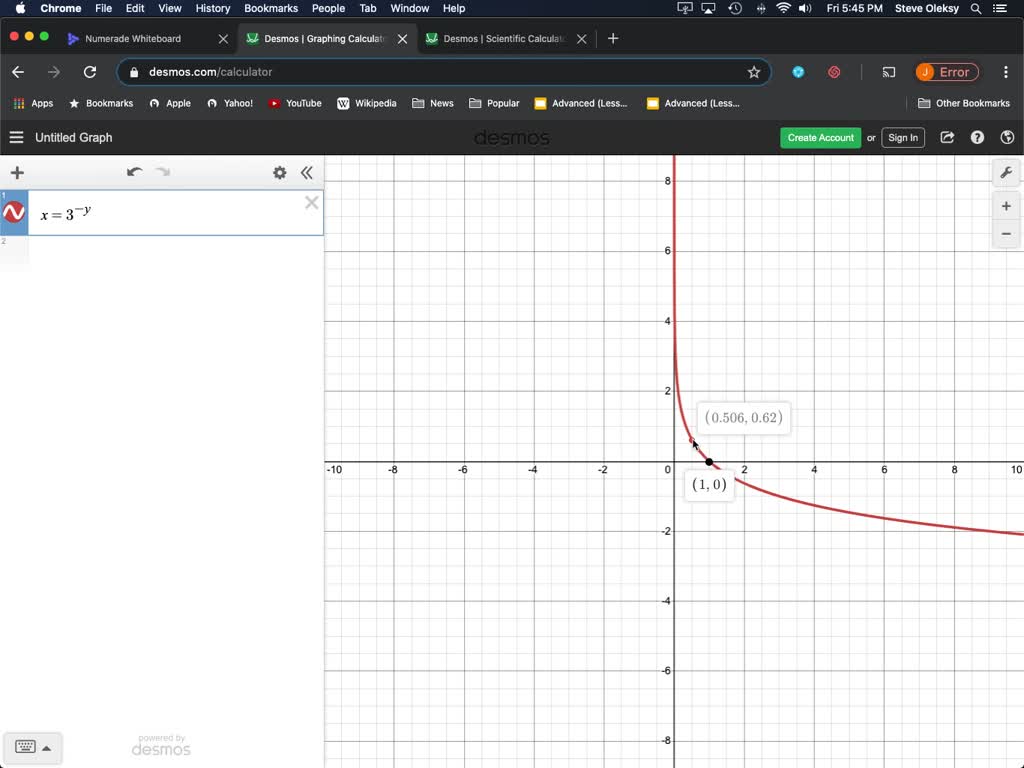1024x768 pixels.
Task: Open the Wikipedia bookmark
Action: coord(367,103)
